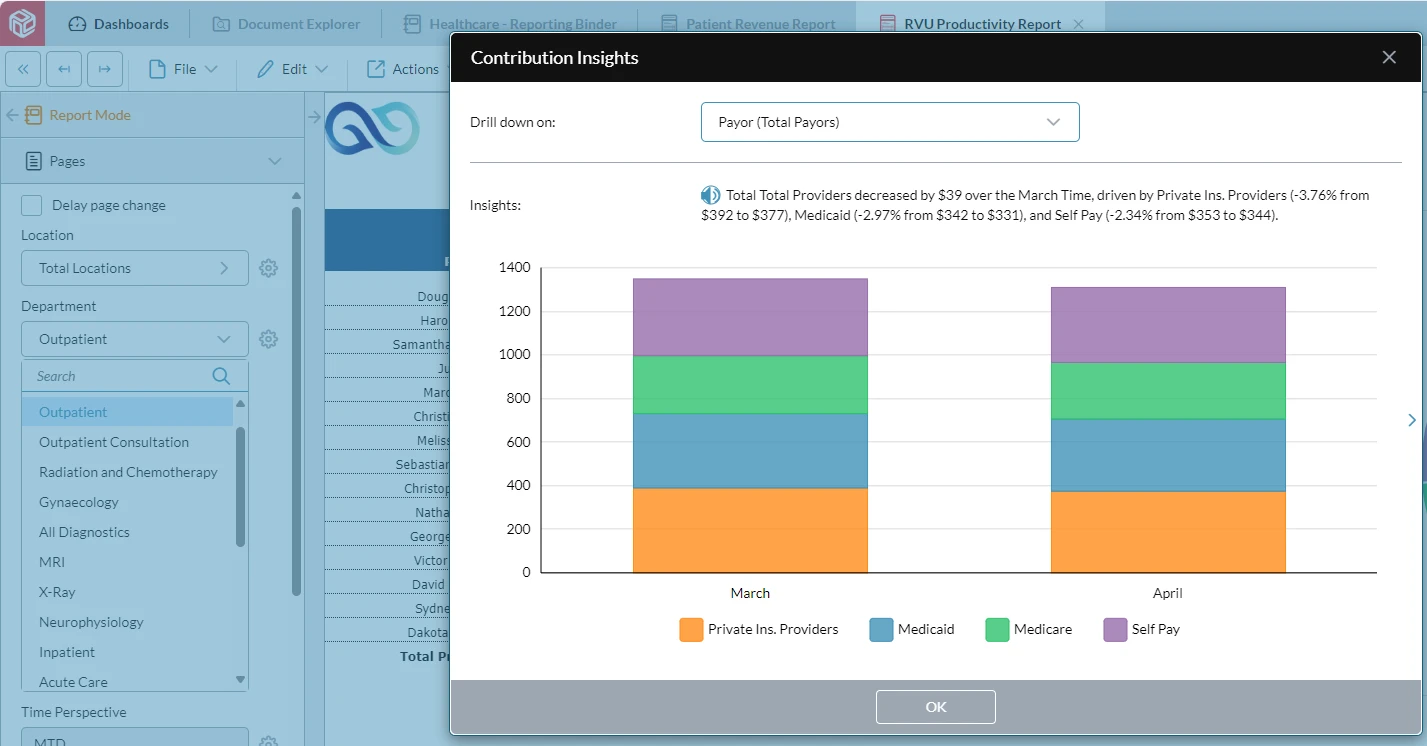Click next insight right chevron
The image size is (1427, 746).
(1411, 420)
